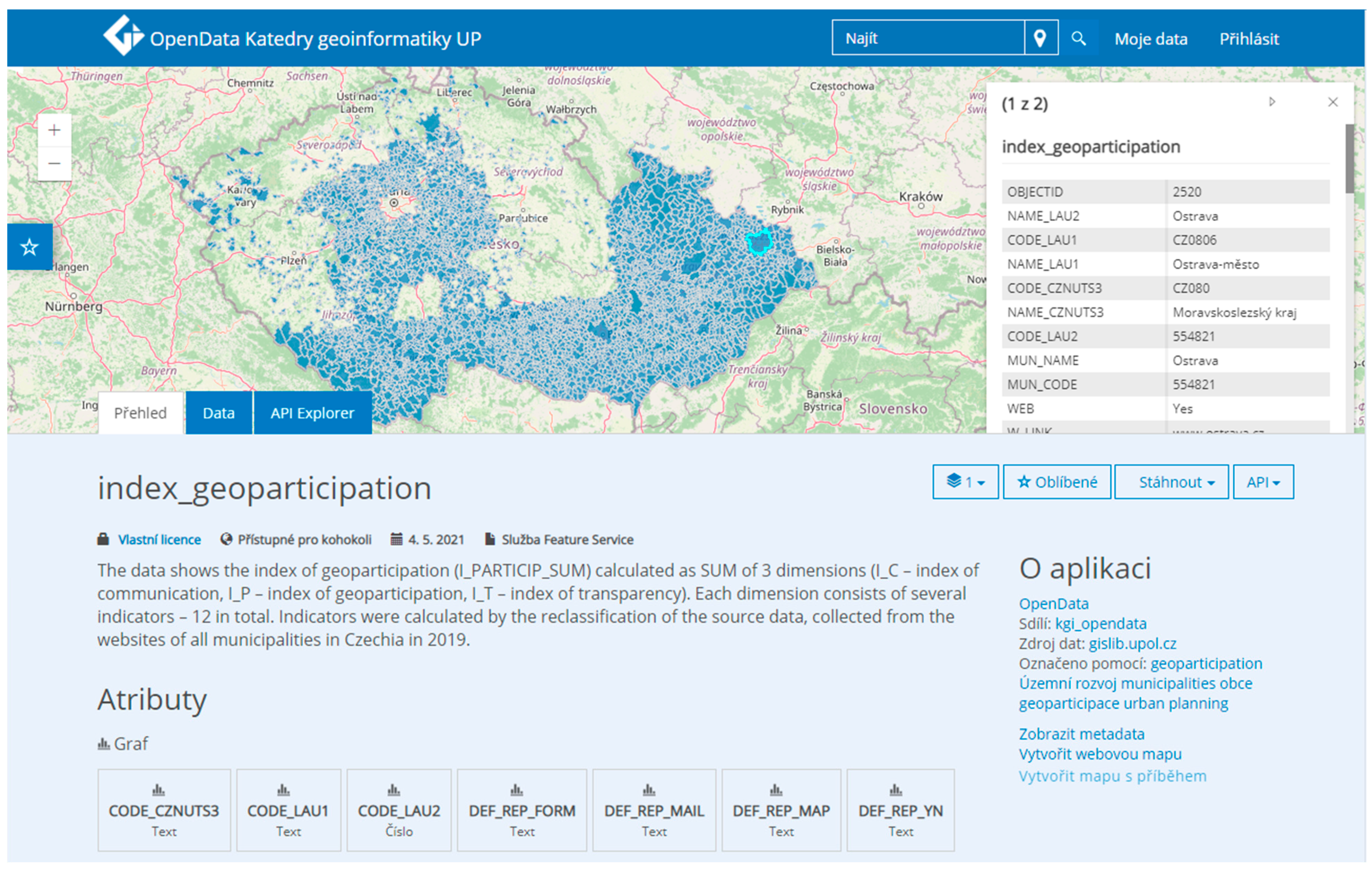Viewport: 1372px width, 873px height.
Task: Open the Stáhnout download dropdown
Action: [1171, 482]
